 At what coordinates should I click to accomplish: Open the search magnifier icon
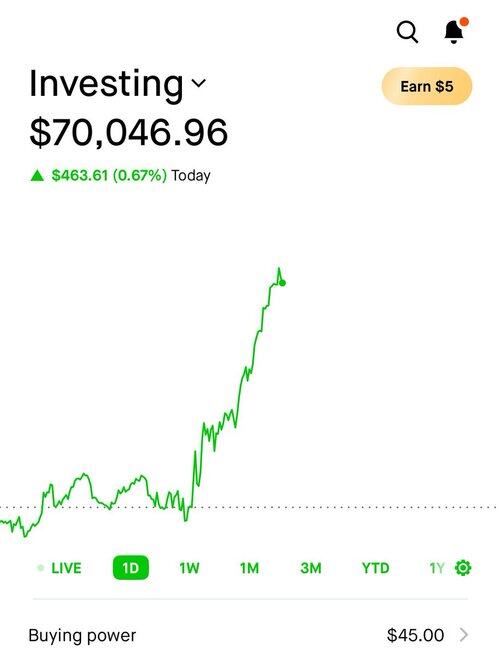407,32
